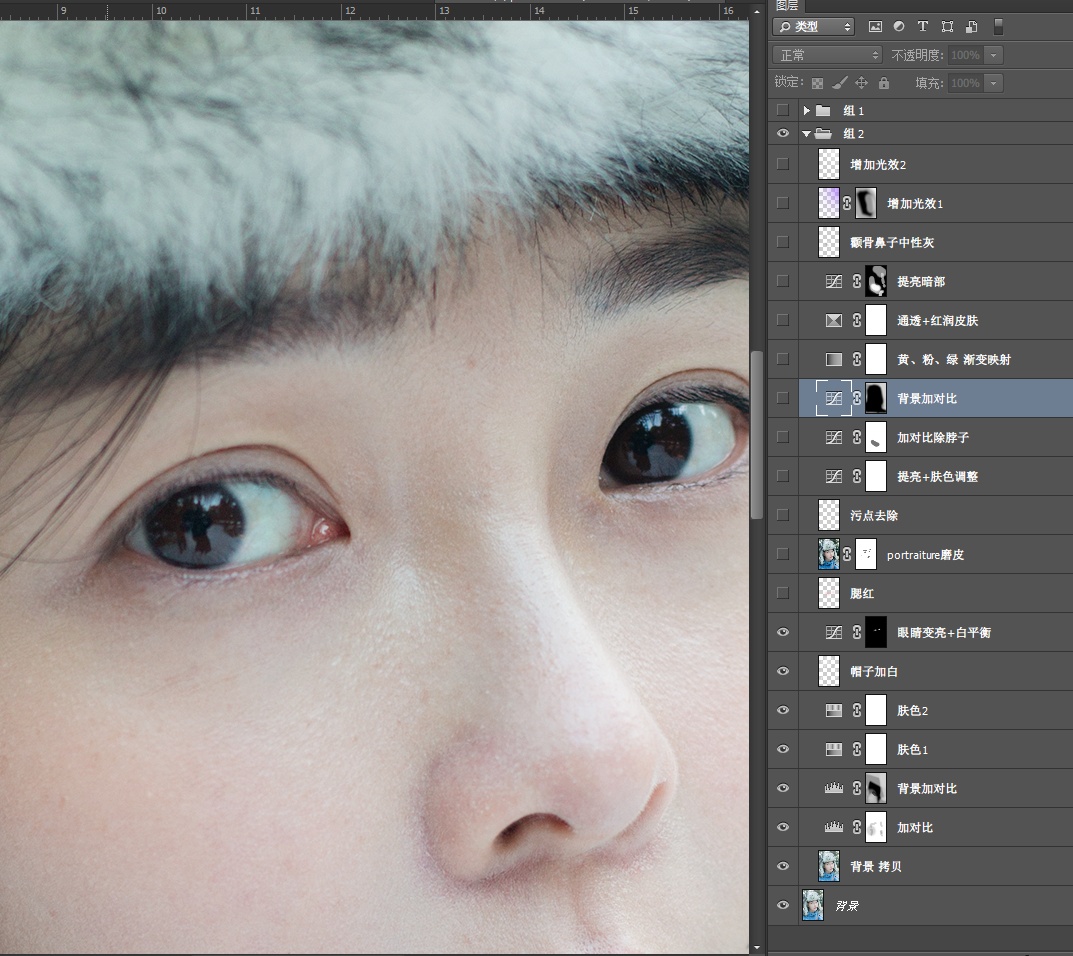Click the canvas scroll up arrow

(756, 12)
